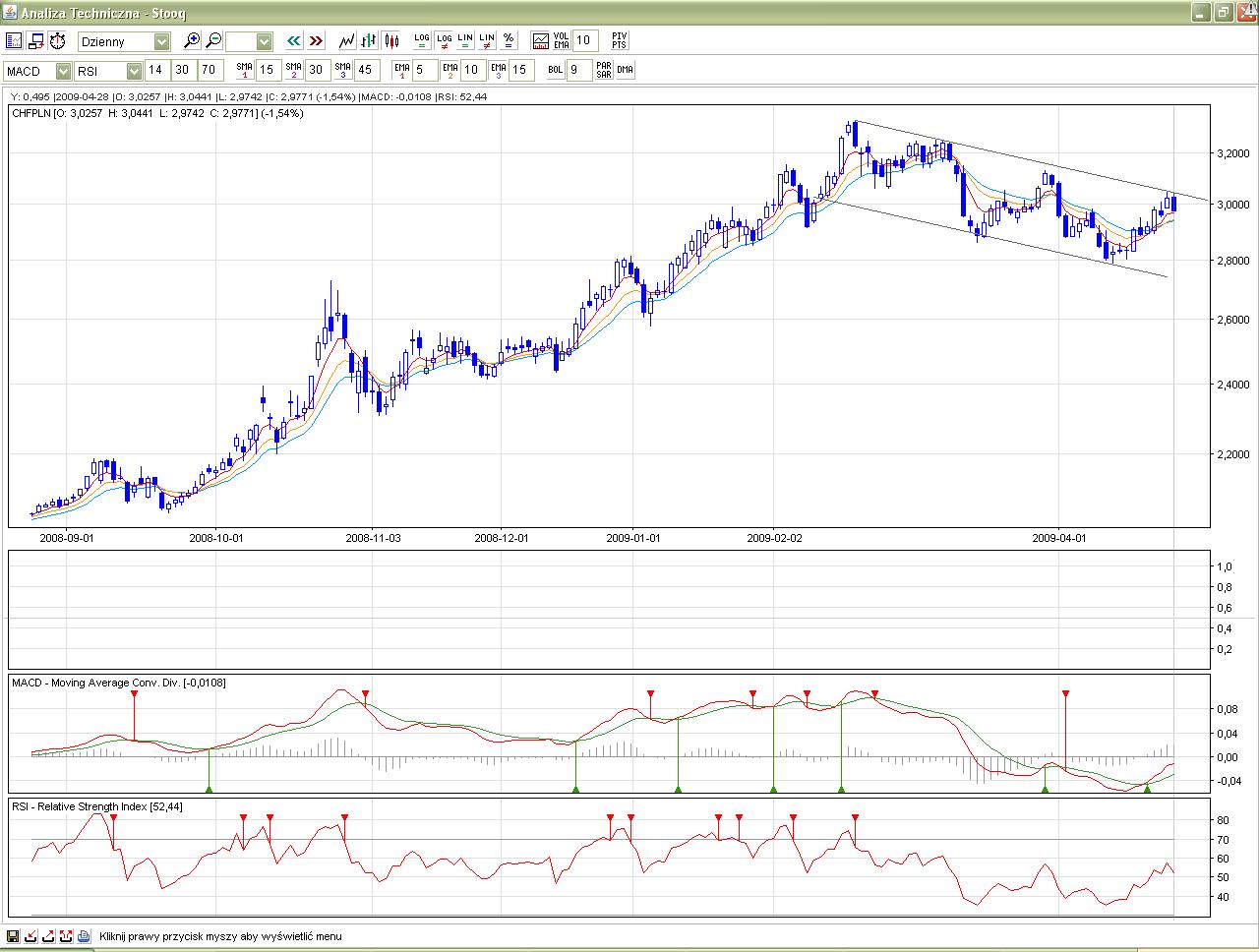Click the zoom out magnifier icon
The width and height of the screenshot is (1259, 952).
tap(213, 40)
